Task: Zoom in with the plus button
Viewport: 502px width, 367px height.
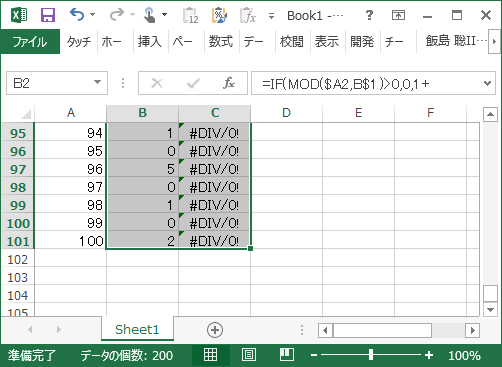Action: coord(429,355)
